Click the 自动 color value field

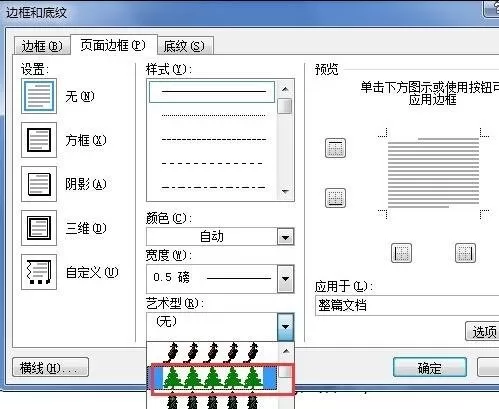212,237
